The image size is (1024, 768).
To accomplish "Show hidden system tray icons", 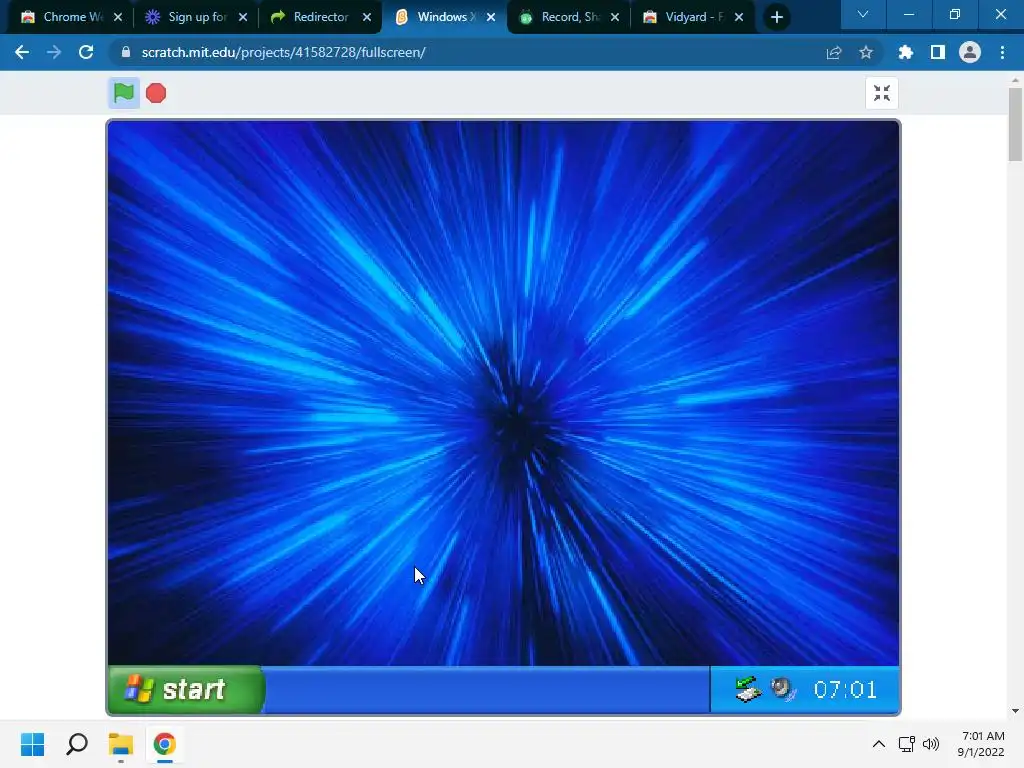I will click(879, 744).
